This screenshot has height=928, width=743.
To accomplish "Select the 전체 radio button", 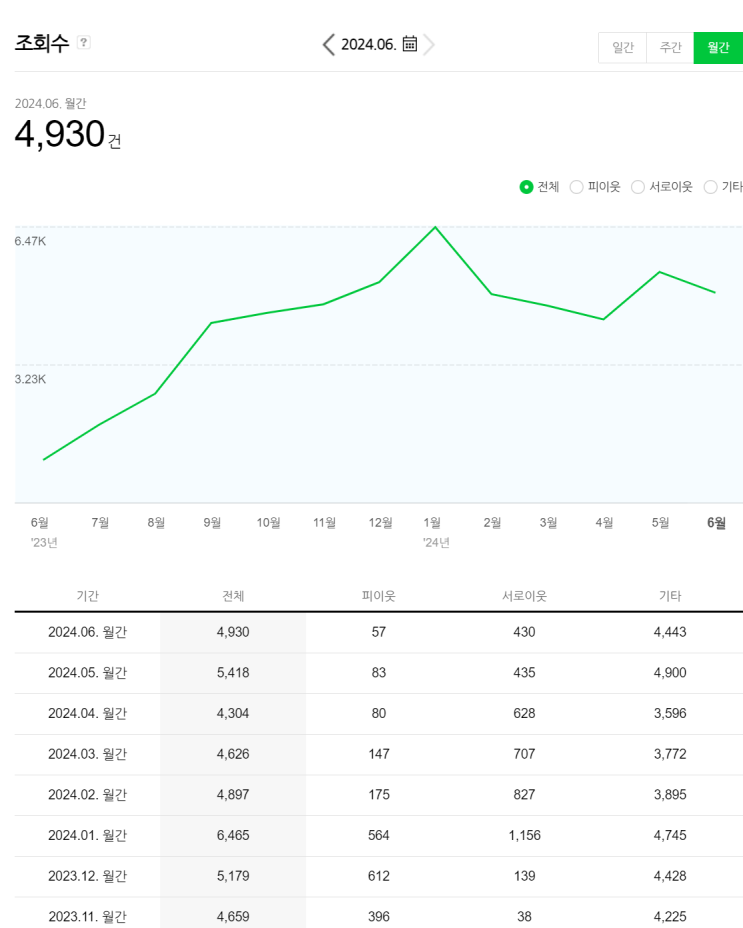I will click(527, 187).
